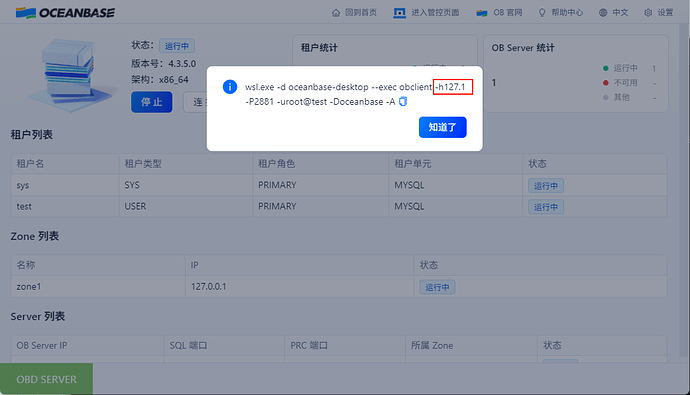This screenshot has width=690, height=395.
Task: Click the cluster 运行中 status badge
Action: click(176, 46)
